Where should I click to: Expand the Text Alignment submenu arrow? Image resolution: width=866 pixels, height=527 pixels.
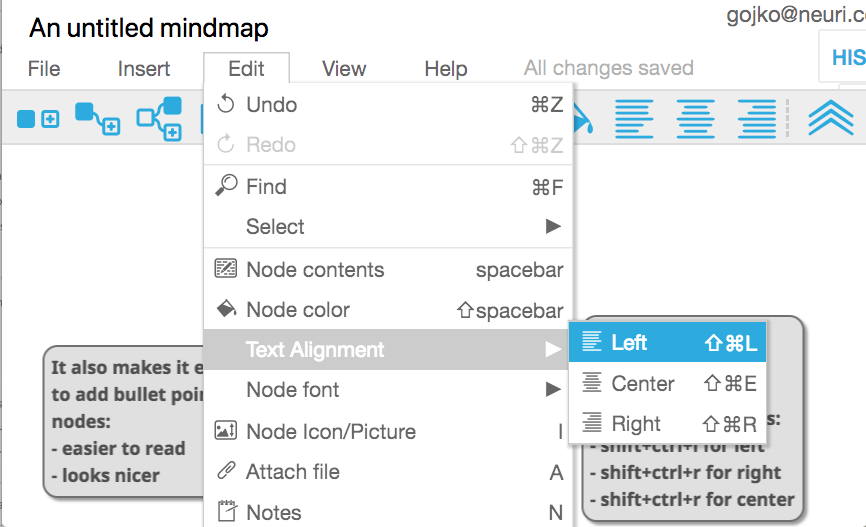553,349
